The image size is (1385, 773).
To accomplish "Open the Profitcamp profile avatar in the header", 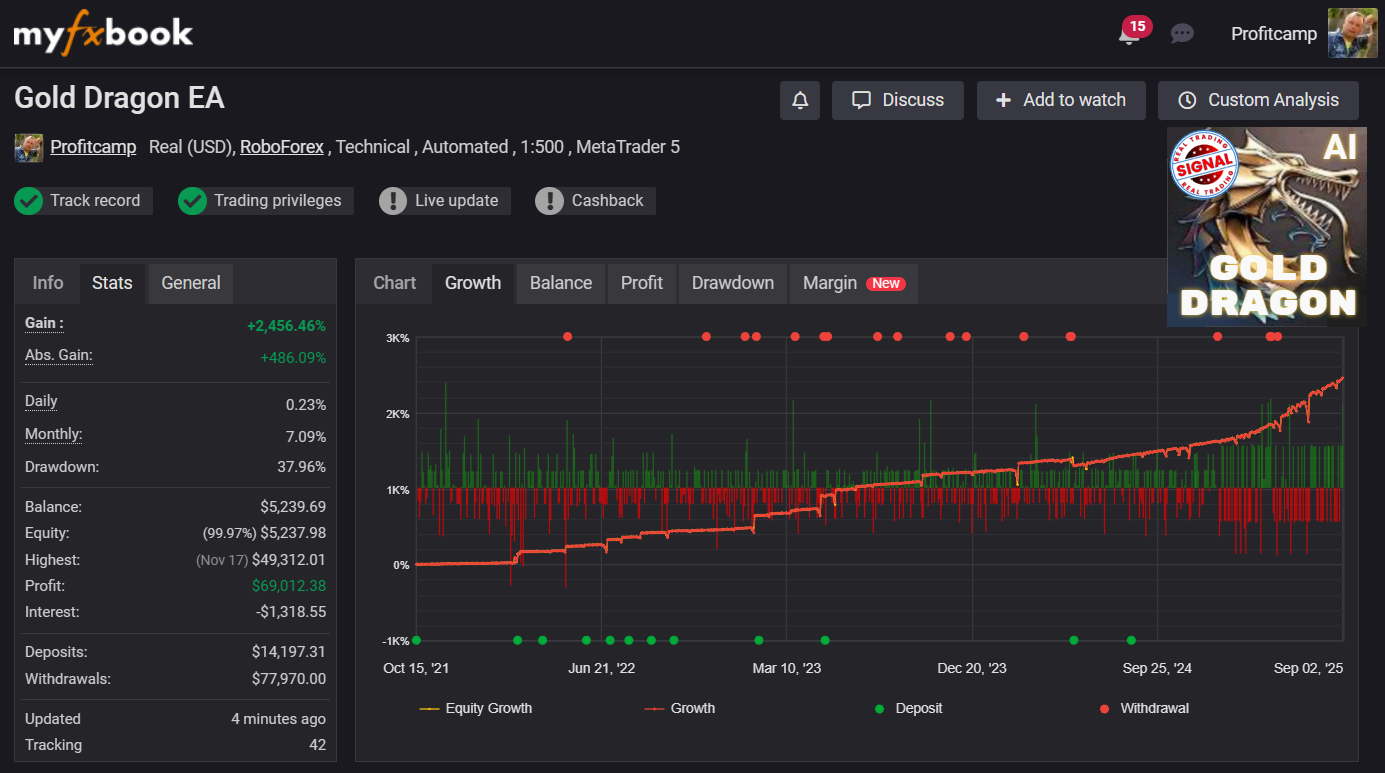I will (1352, 33).
